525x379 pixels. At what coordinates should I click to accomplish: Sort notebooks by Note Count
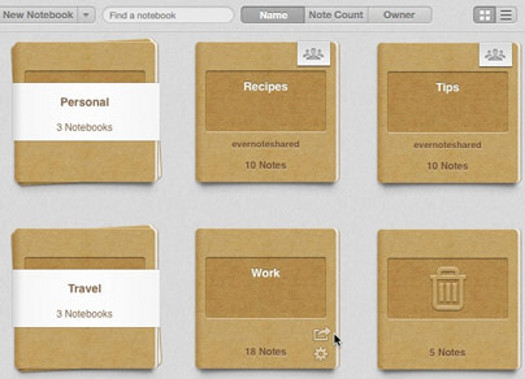pos(336,15)
